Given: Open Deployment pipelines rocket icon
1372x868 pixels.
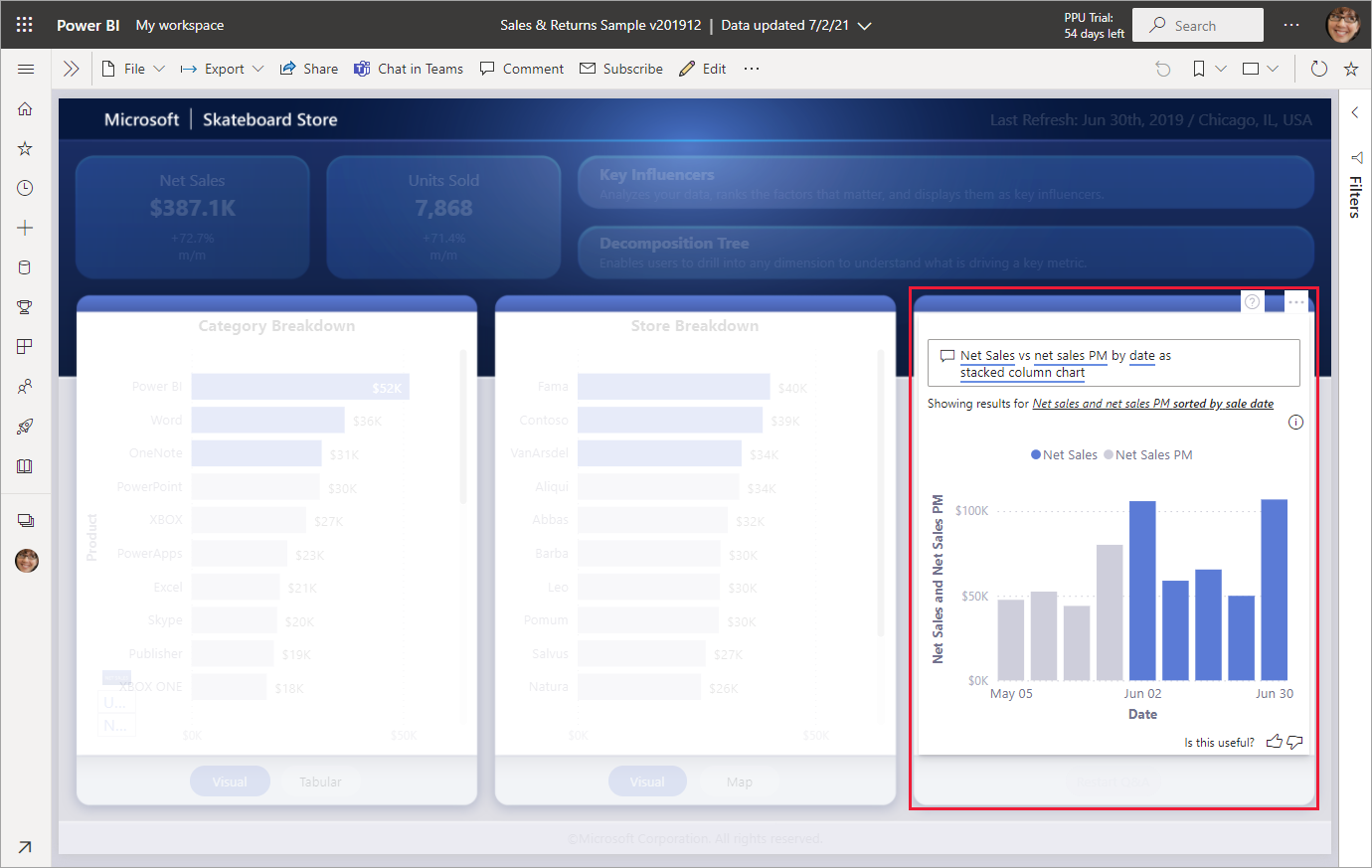Looking at the screenshot, I should (x=25, y=427).
